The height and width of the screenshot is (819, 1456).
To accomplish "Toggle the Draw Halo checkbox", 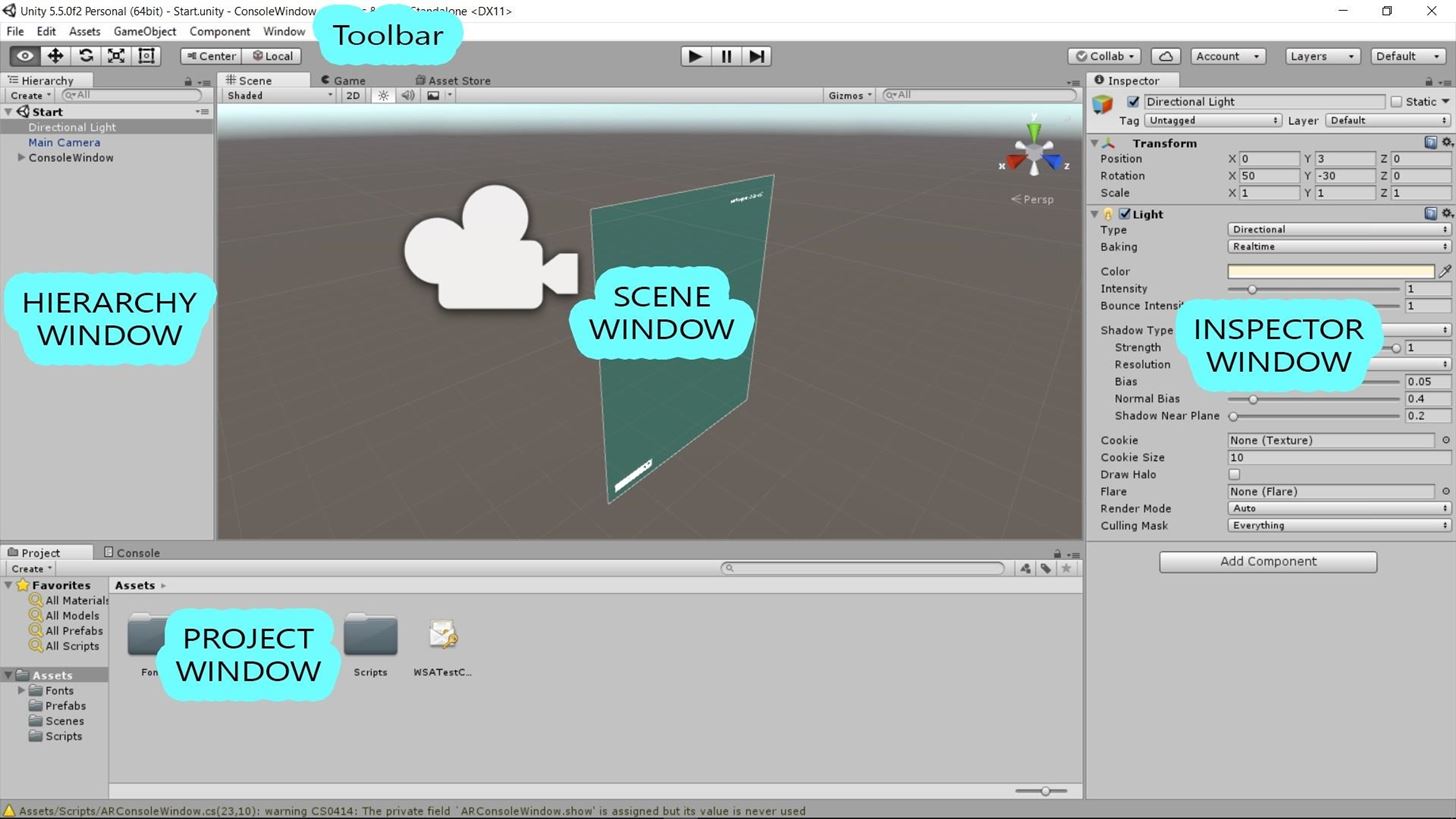I will click(x=1235, y=474).
